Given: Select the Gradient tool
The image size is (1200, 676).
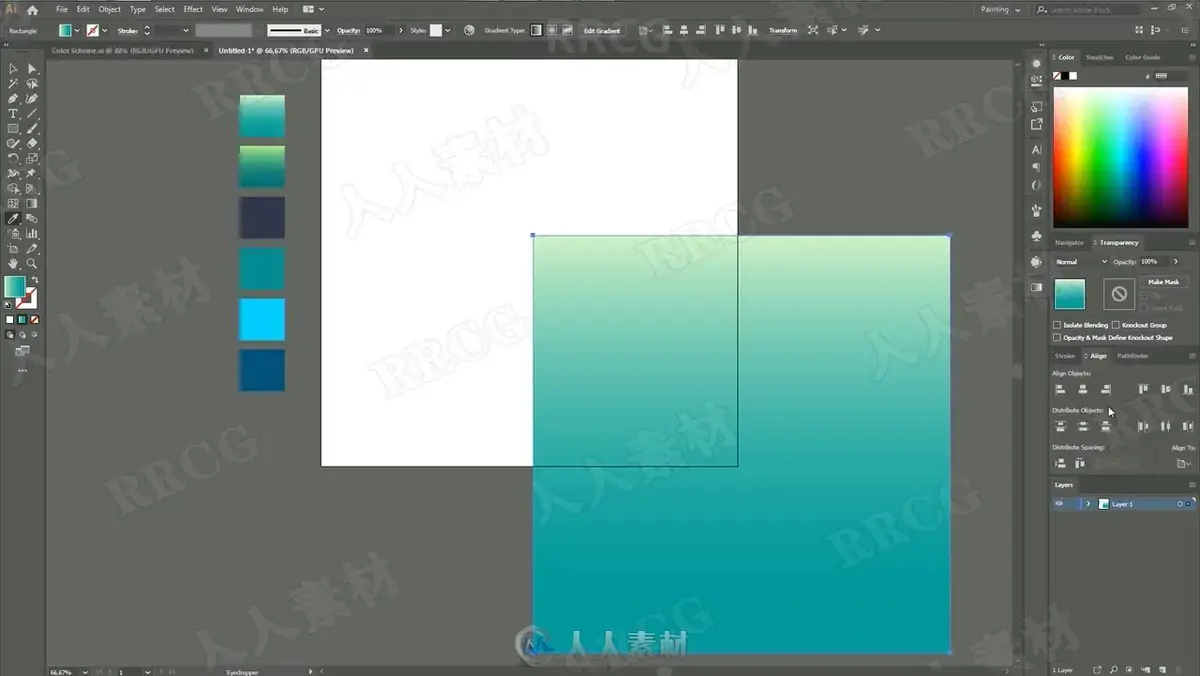Looking at the screenshot, I should (32, 204).
